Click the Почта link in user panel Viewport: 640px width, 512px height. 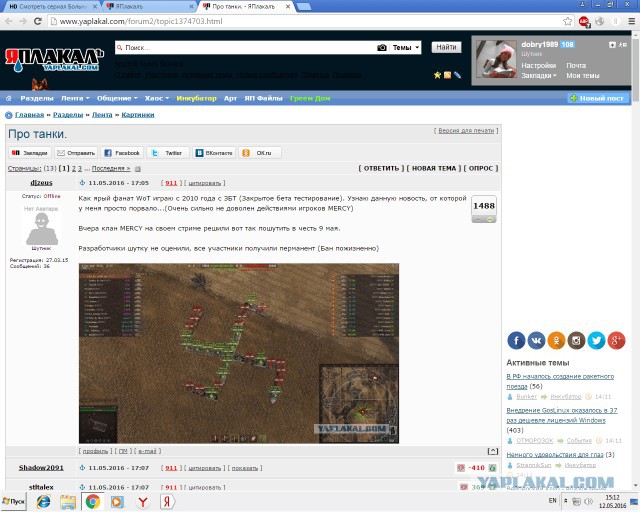(x=576, y=65)
